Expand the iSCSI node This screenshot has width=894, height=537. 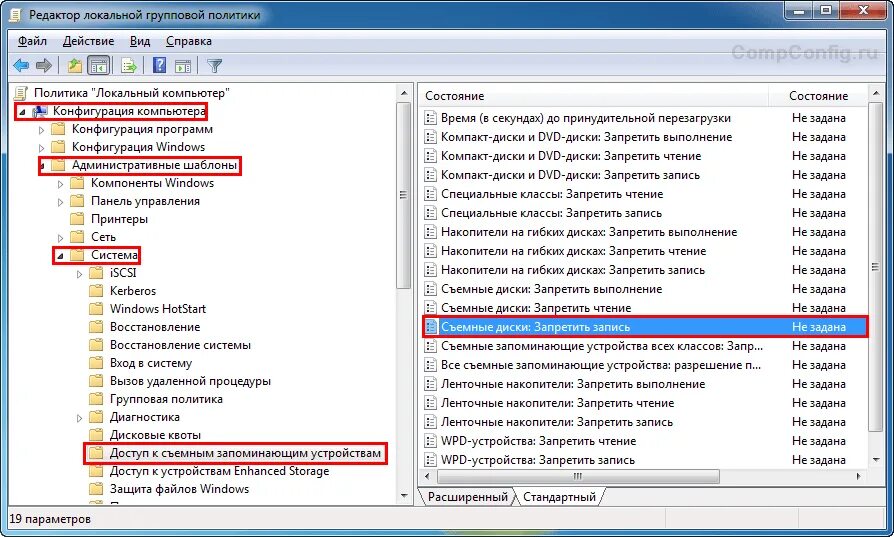79,274
